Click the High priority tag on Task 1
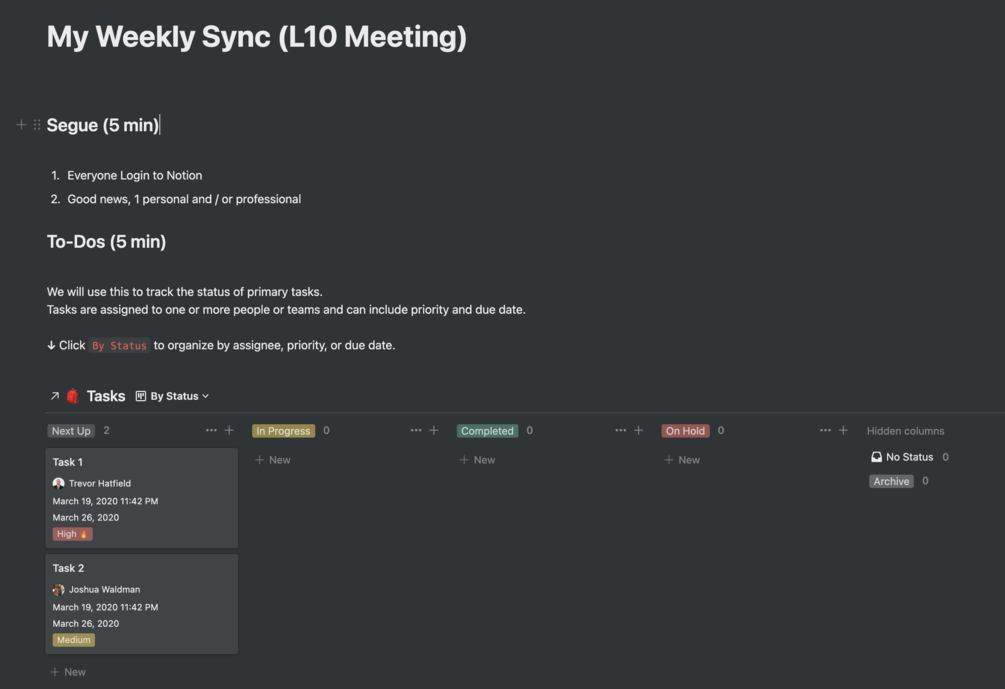 (73, 534)
